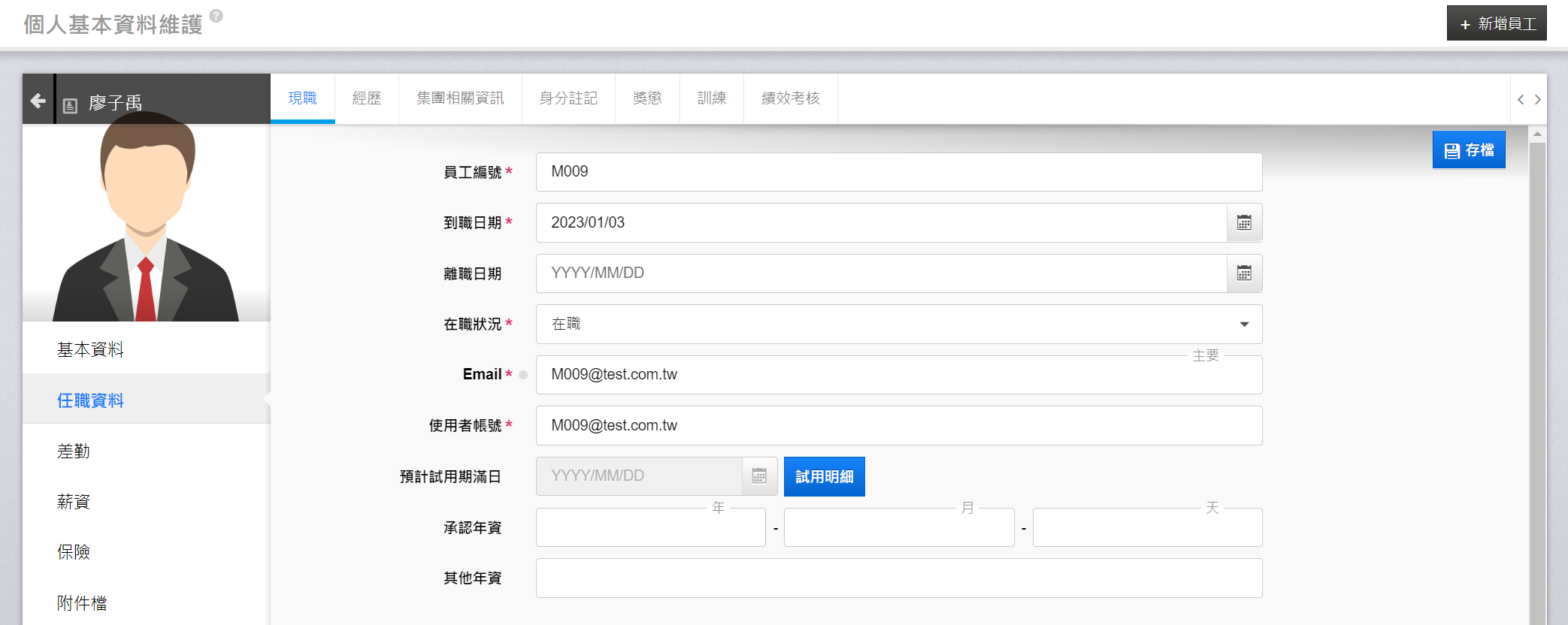Open the 預計試用期滿日 calendar picker

click(759, 476)
